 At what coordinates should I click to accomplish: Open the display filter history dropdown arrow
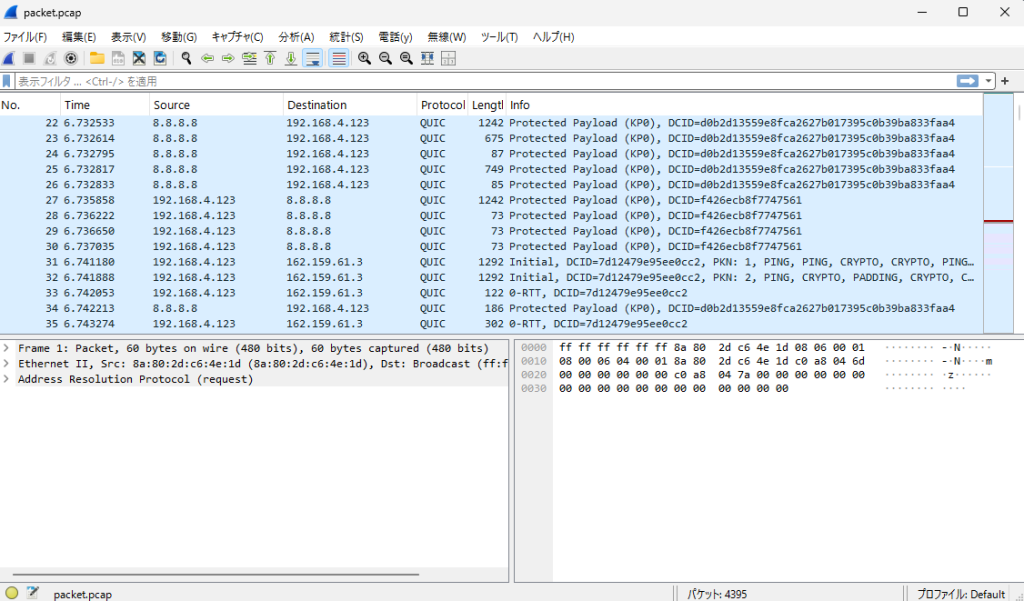pos(989,81)
